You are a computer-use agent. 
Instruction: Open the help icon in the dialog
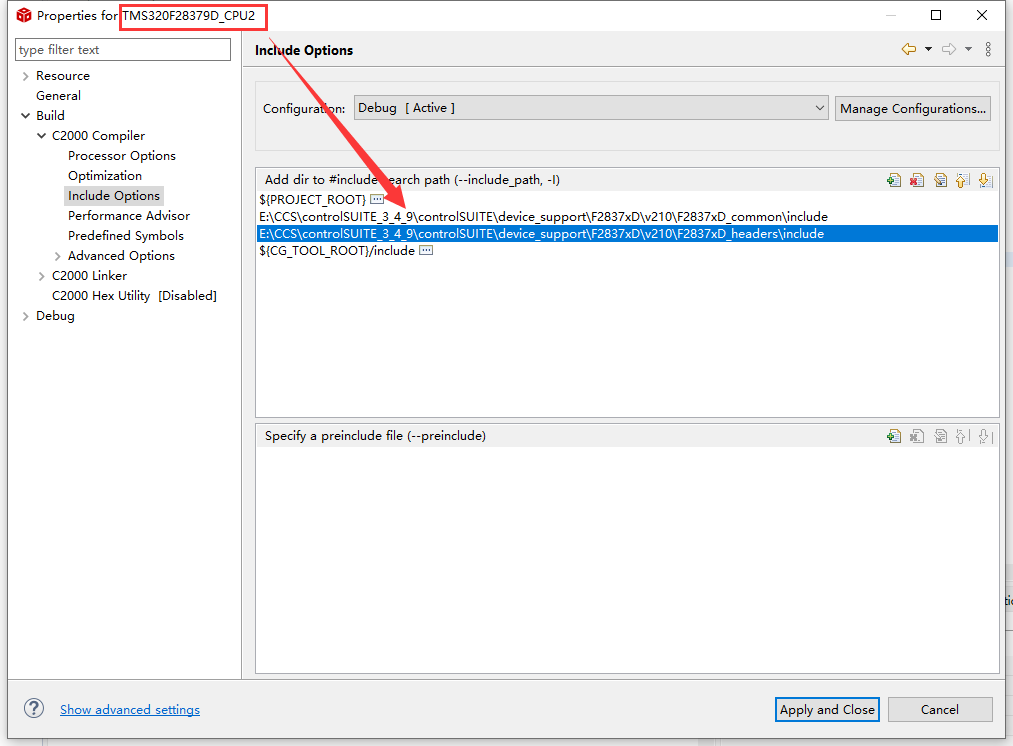click(x=34, y=709)
